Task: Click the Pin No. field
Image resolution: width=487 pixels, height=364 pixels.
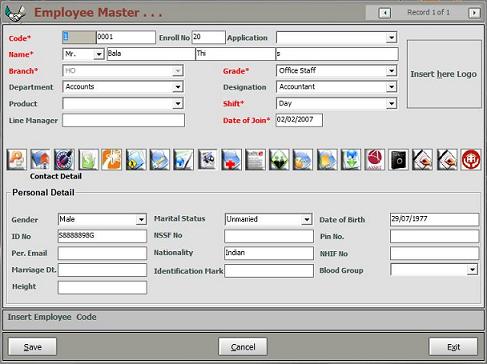Action: pyautogui.click(x=435, y=236)
